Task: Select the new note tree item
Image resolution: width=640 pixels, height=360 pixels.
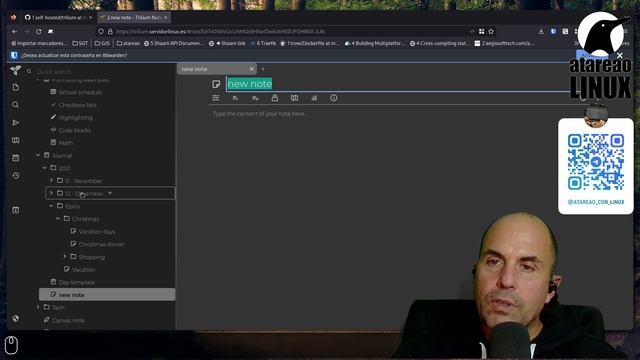Action: tap(107, 295)
